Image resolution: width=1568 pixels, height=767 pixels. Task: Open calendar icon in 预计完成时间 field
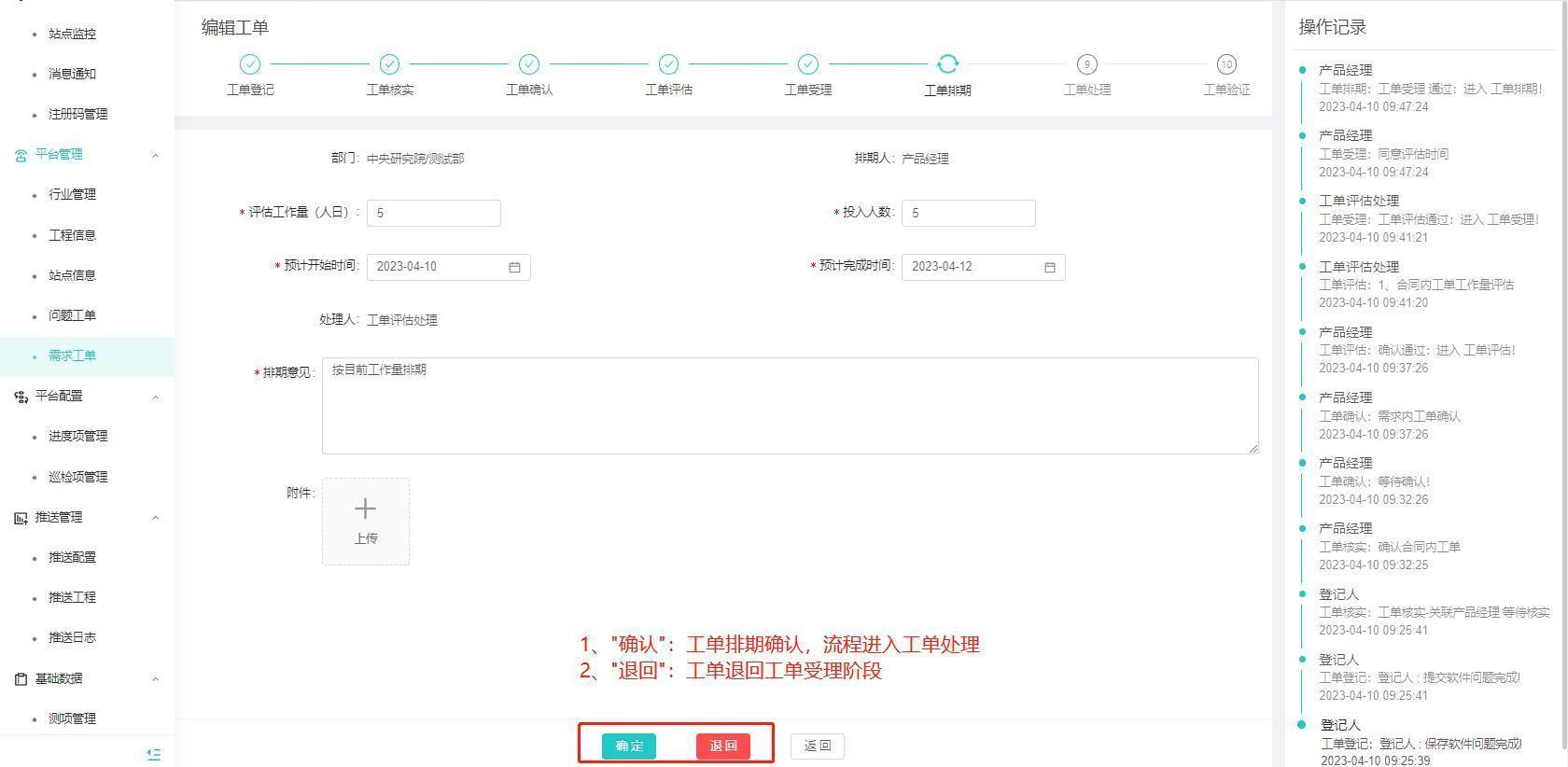(x=1049, y=267)
